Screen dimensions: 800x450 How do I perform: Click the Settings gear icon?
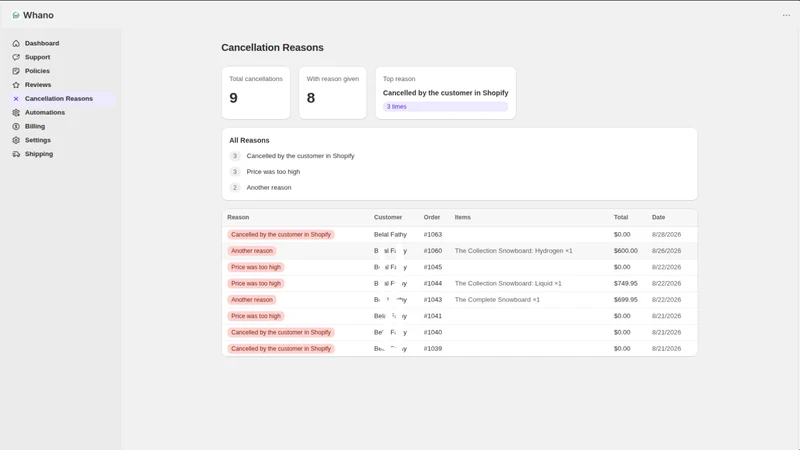[16, 140]
